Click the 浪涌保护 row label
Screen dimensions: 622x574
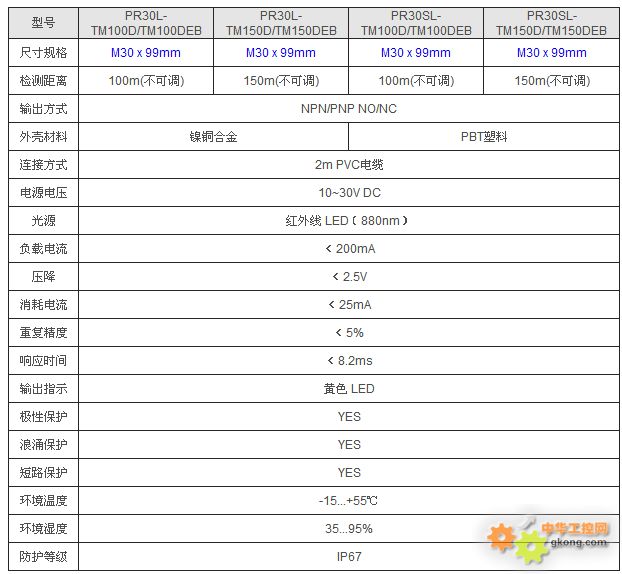43,445
